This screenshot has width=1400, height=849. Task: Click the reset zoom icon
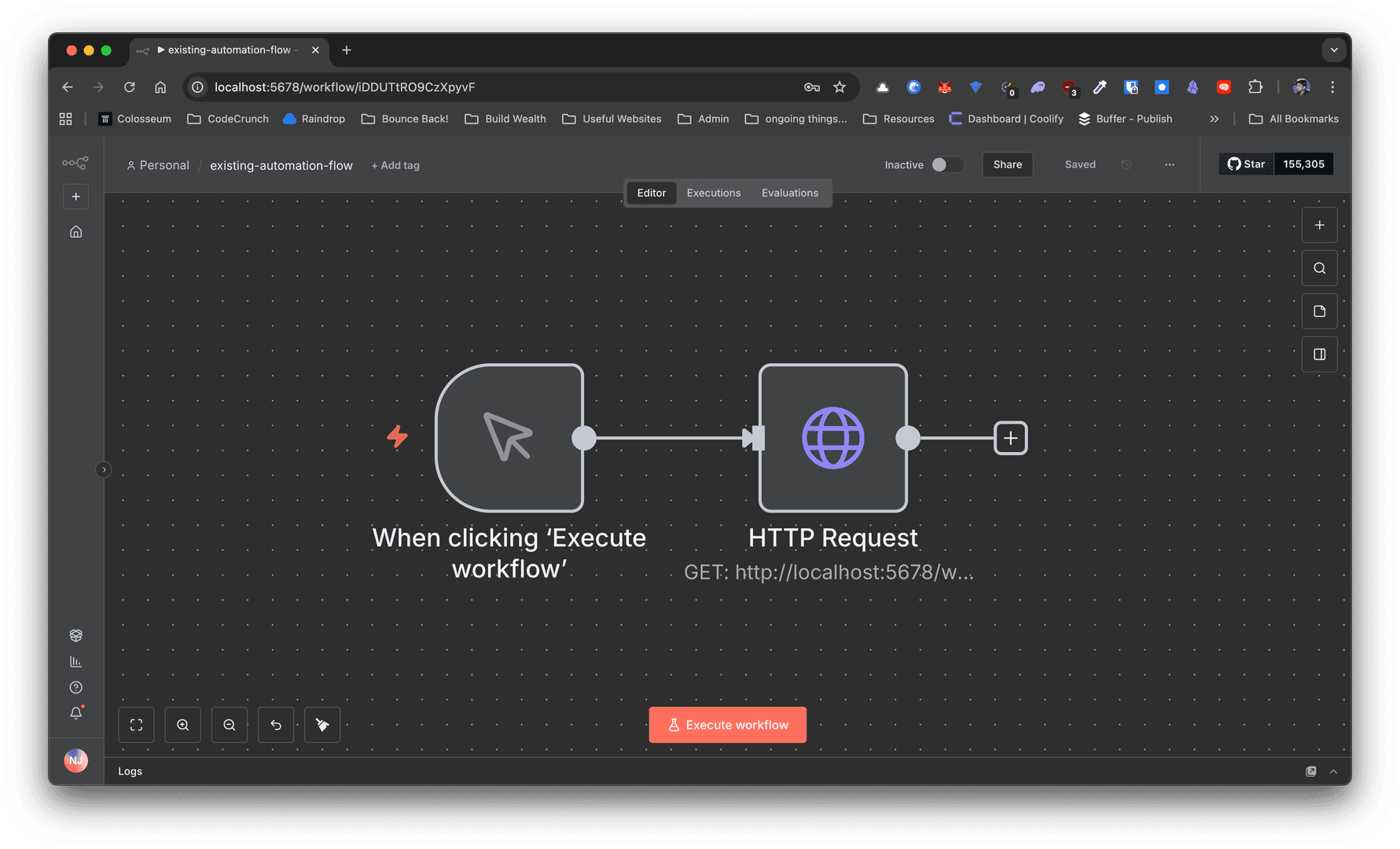coord(276,725)
